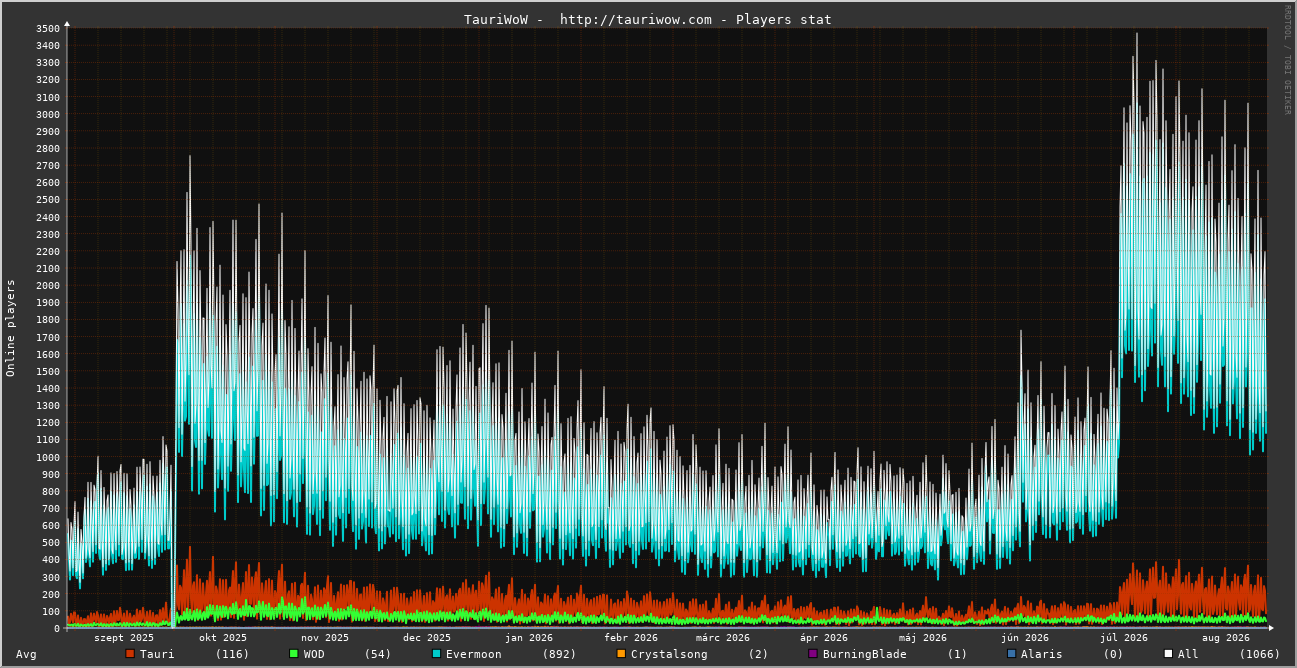Click the white All legend swatch

pyautogui.click(x=1168, y=654)
